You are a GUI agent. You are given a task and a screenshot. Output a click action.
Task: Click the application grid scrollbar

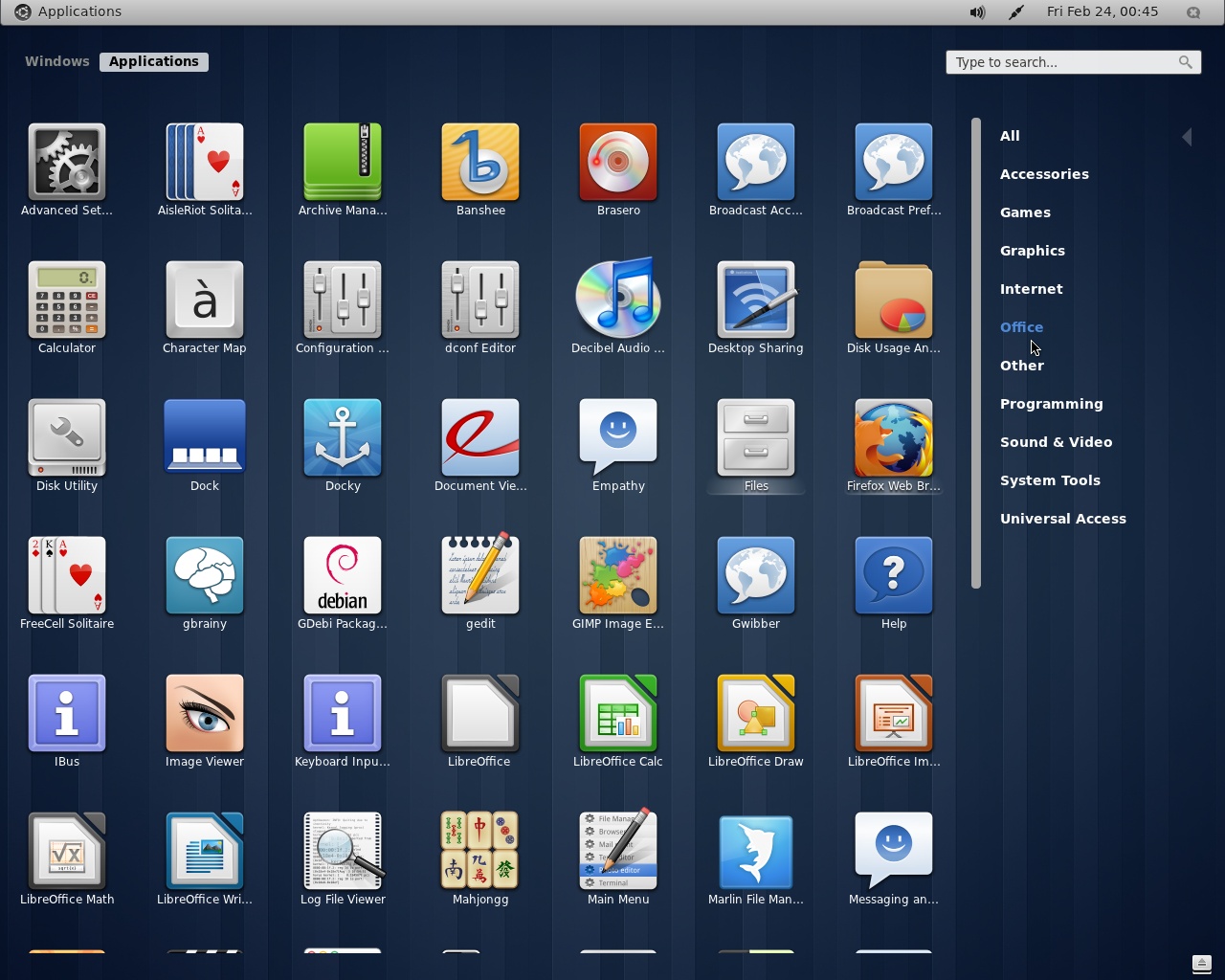tap(976, 353)
